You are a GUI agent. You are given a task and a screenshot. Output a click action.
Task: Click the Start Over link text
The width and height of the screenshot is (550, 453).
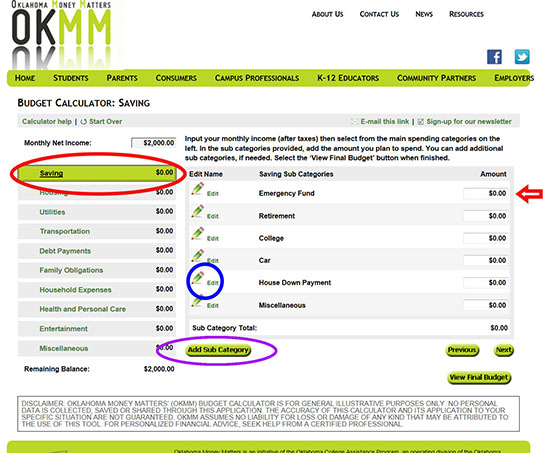(x=105, y=121)
